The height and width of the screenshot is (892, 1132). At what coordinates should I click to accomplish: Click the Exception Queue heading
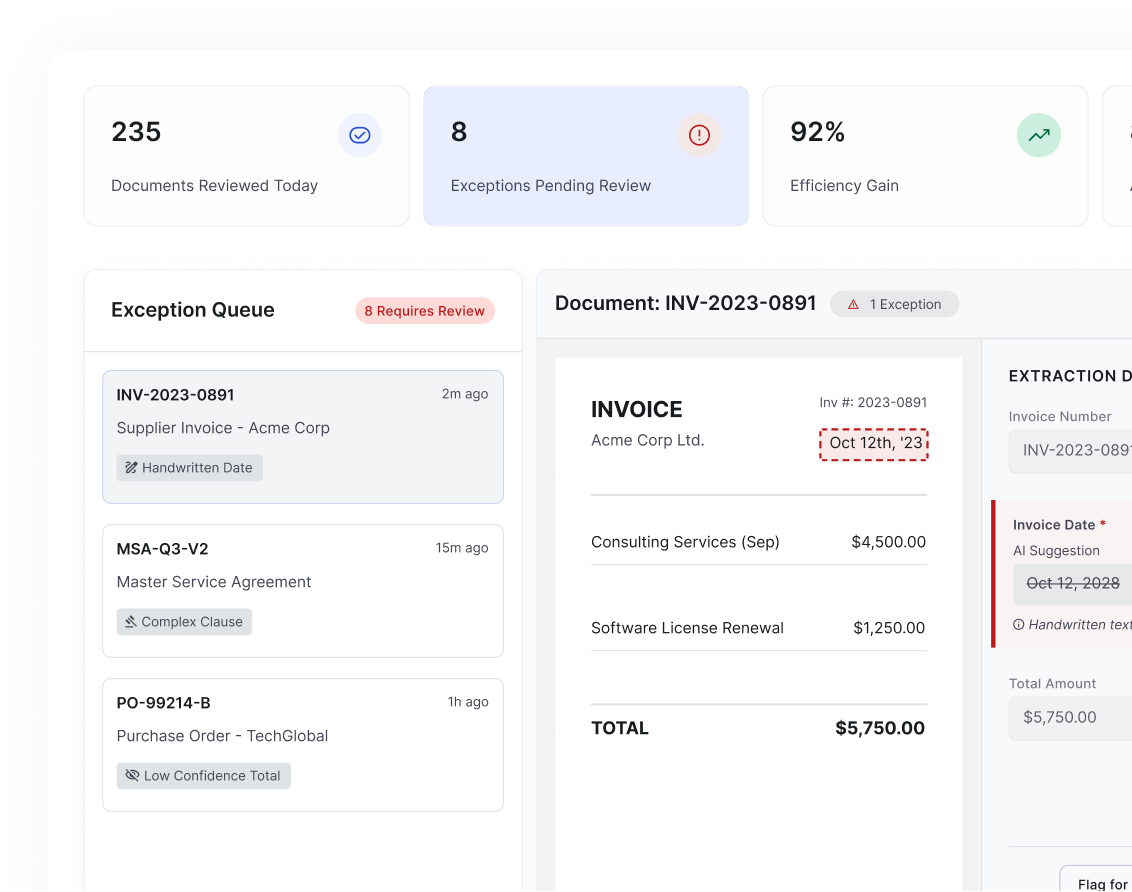click(193, 310)
